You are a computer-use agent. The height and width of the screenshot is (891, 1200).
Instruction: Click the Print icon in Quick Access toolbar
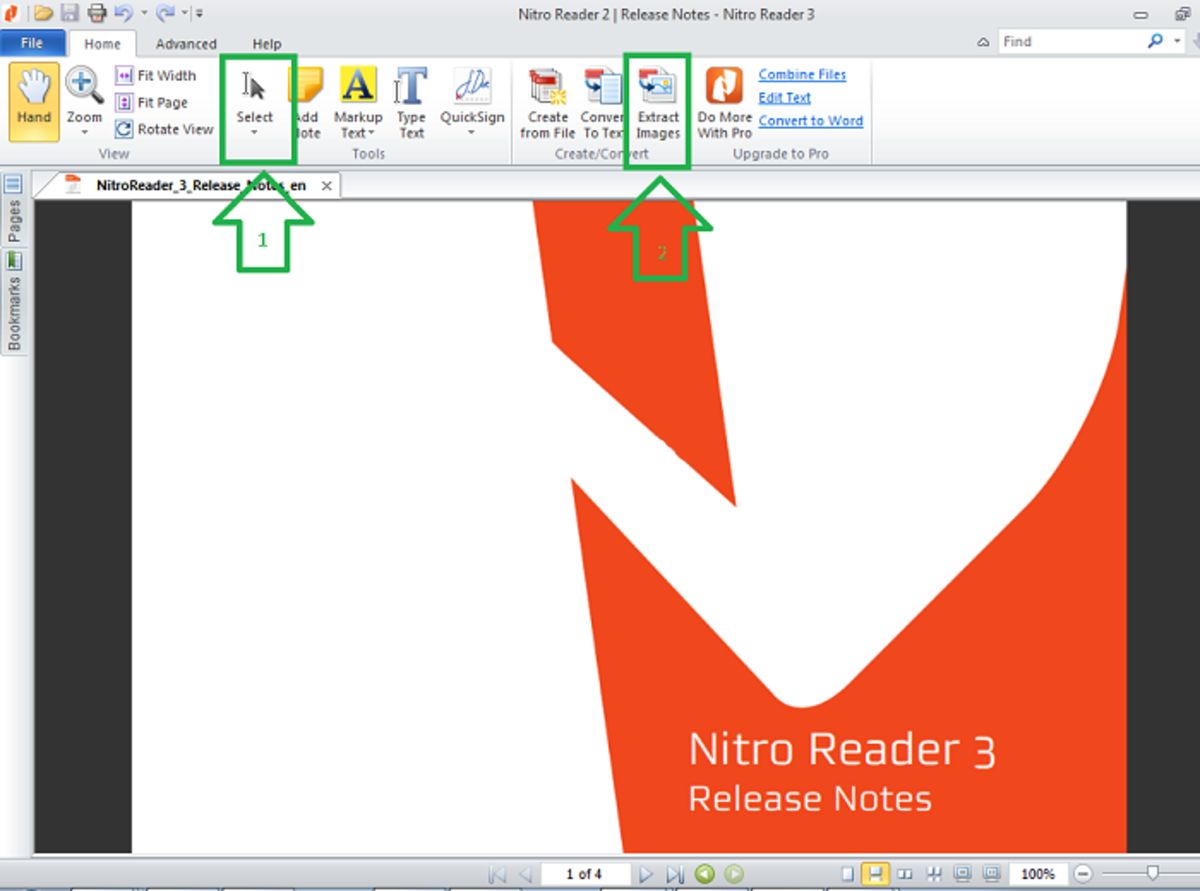(x=97, y=11)
